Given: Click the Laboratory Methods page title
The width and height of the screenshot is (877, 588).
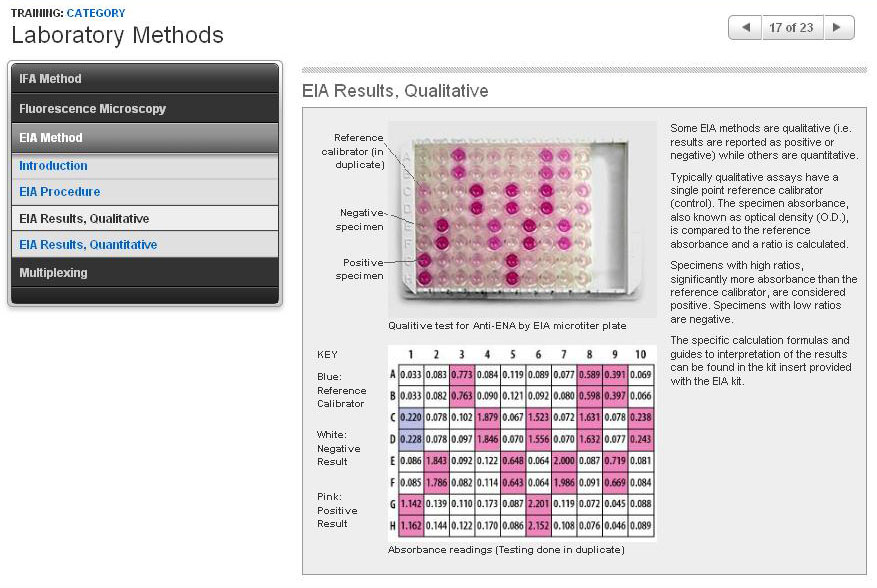Looking at the screenshot, I should click(x=117, y=36).
